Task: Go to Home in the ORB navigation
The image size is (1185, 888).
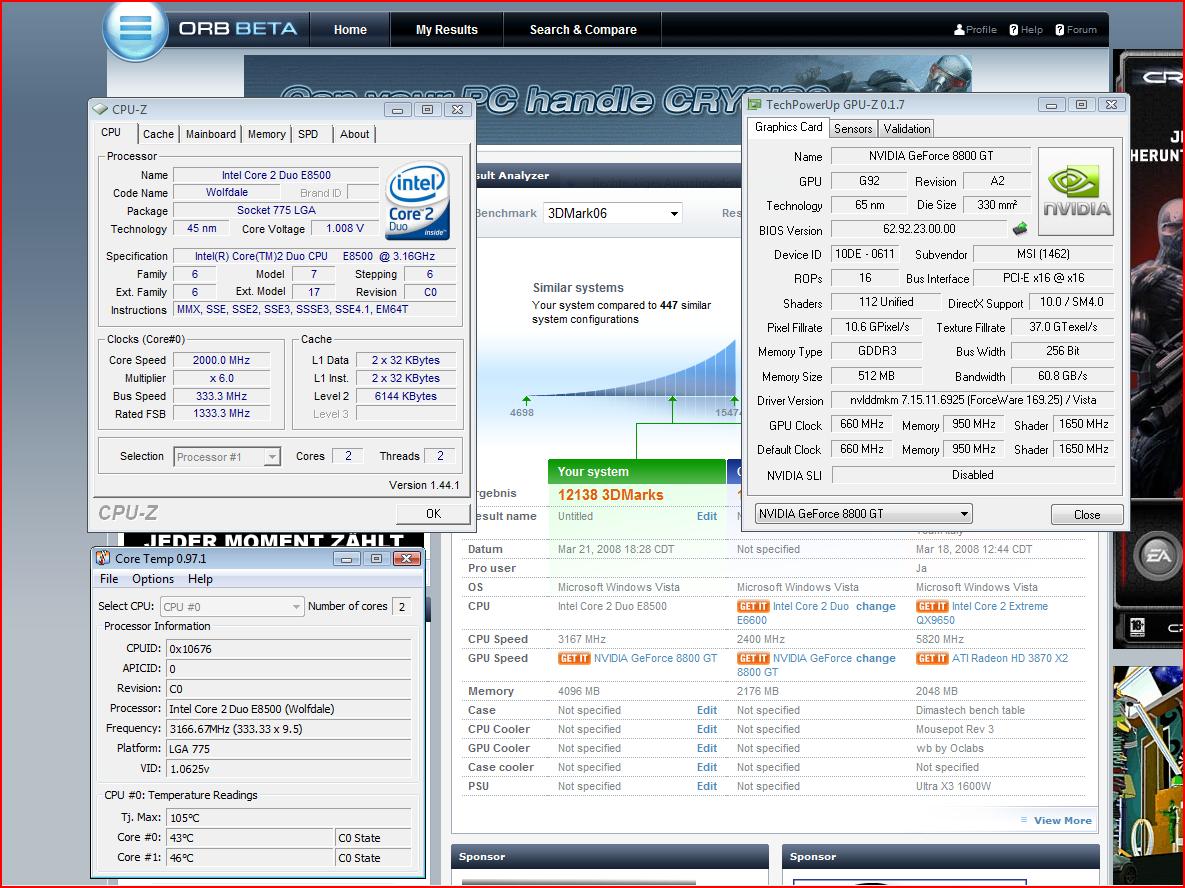Action: pos(350,29)
